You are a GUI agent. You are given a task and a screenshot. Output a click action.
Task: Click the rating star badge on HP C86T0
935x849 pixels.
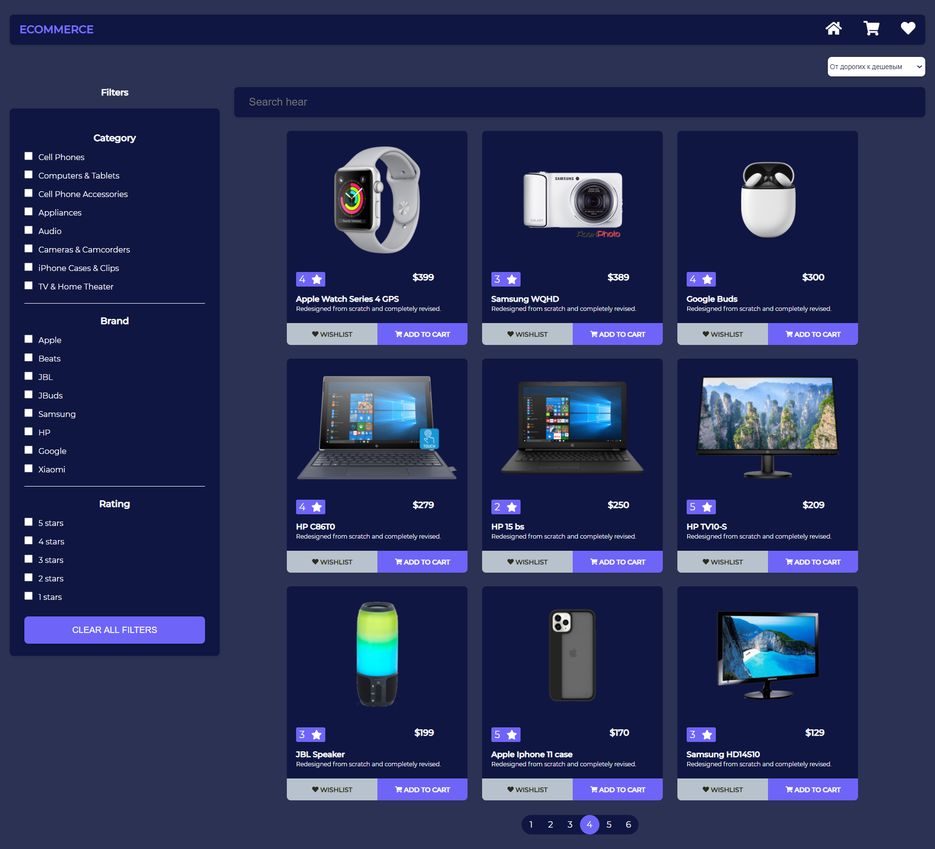(310, 507)
